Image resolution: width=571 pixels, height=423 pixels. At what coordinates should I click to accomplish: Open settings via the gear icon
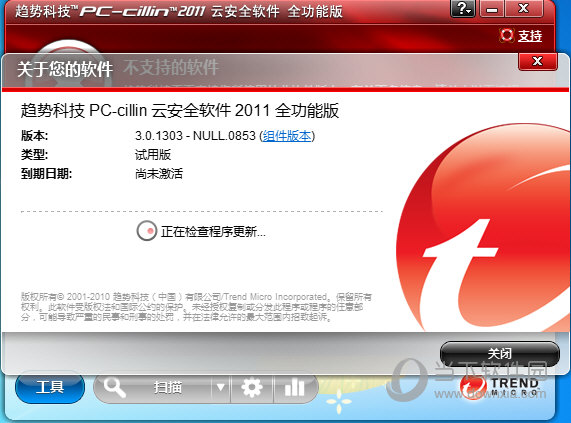(x=252, y=387)
